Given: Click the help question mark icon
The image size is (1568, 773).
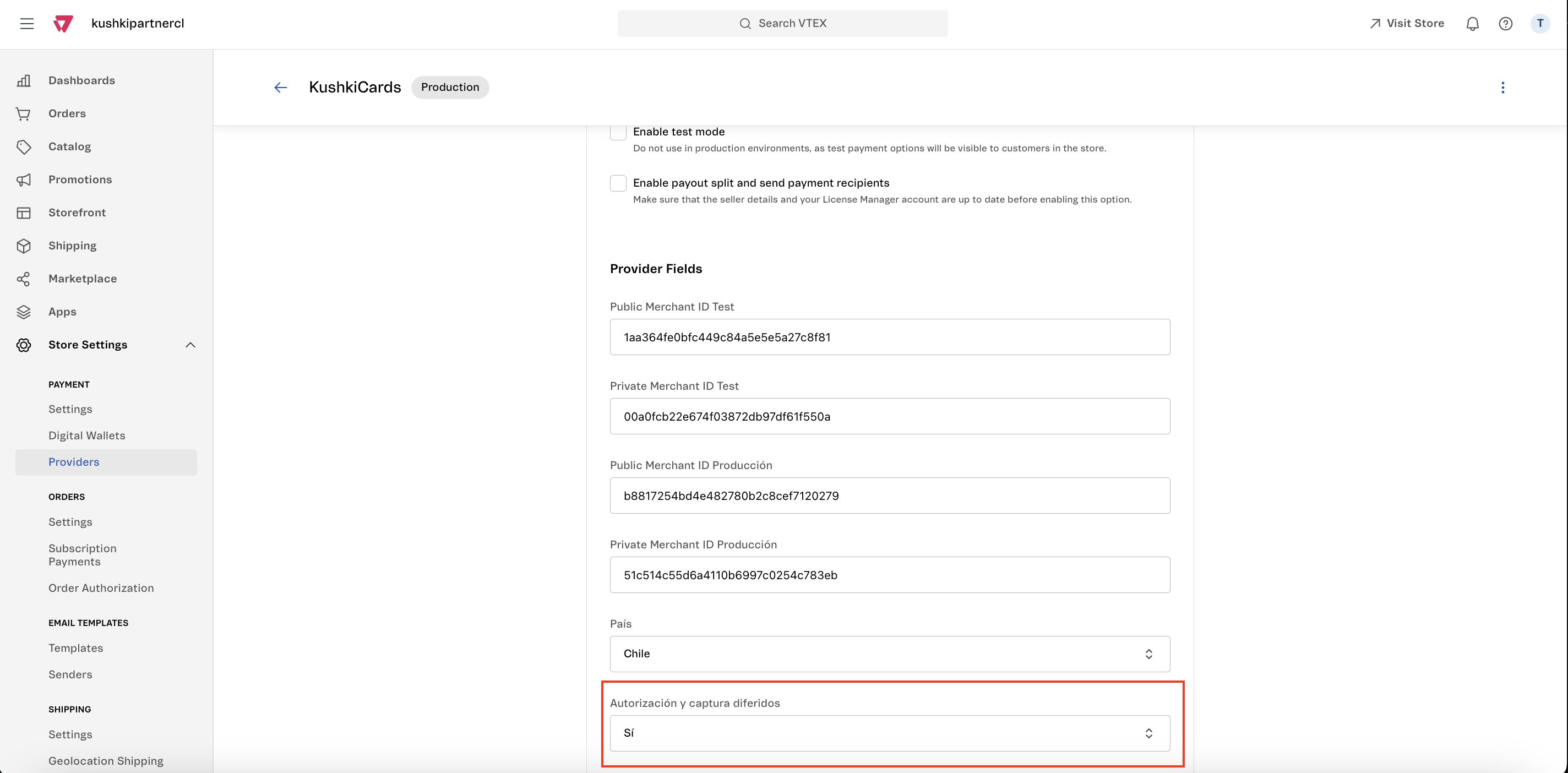Looking at the screenshot, I should click(1506, 23).
